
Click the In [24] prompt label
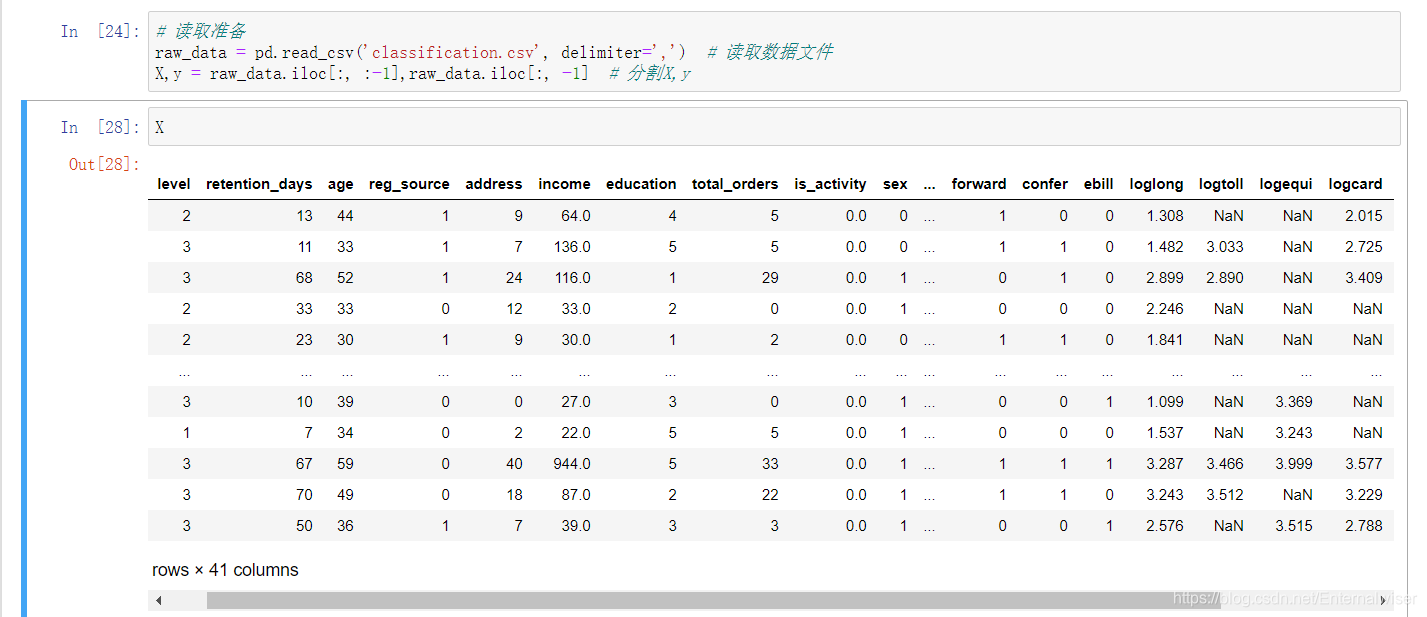point(101,31)
